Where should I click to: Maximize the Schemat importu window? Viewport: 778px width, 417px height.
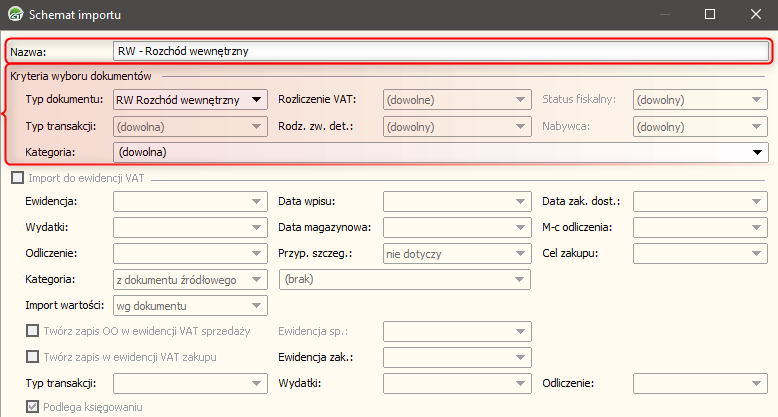click(x=710, y=15)
